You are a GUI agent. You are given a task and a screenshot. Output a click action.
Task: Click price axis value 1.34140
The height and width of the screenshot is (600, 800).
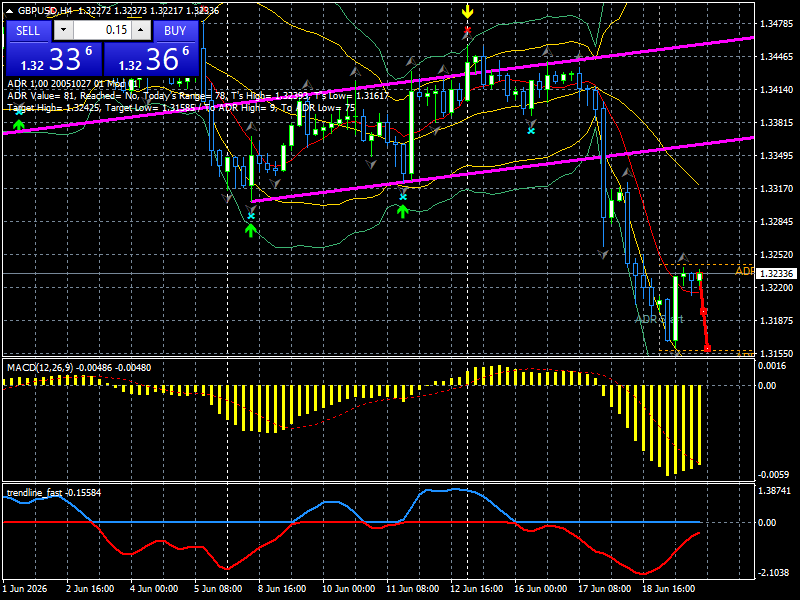777,90
